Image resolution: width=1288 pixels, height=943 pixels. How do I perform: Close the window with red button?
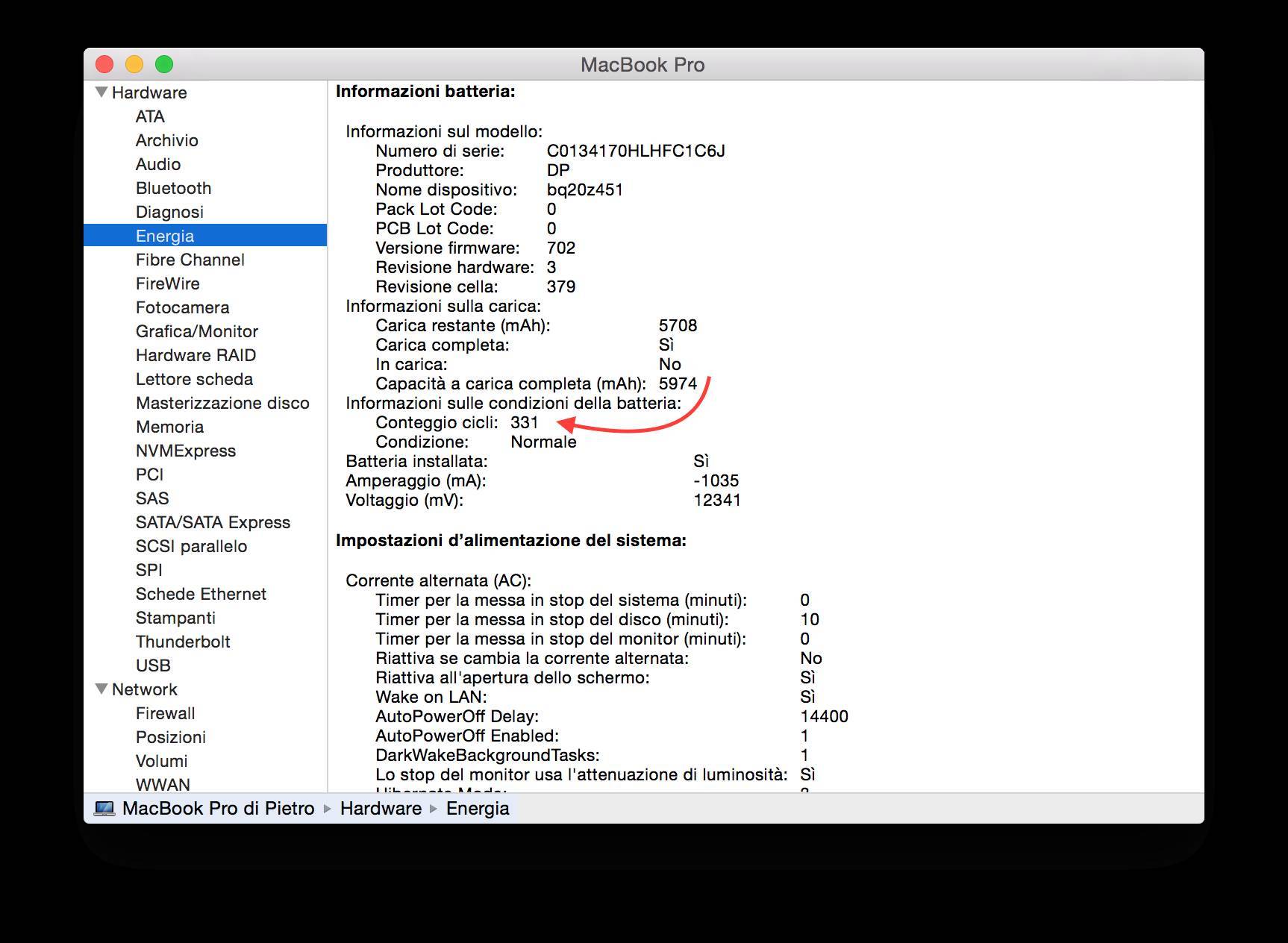click(x=104, y=65)
